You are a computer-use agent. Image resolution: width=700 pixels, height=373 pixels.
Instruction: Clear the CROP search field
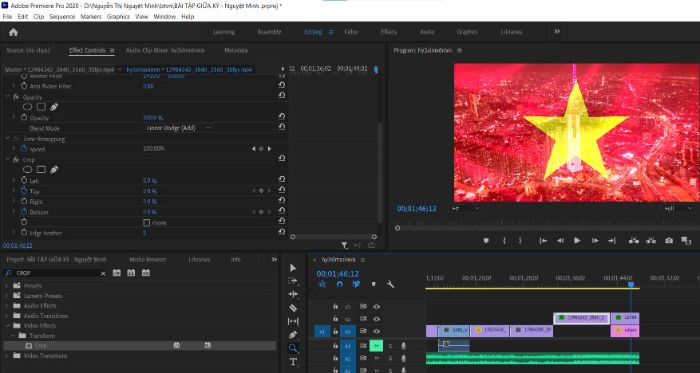point(103,273)
